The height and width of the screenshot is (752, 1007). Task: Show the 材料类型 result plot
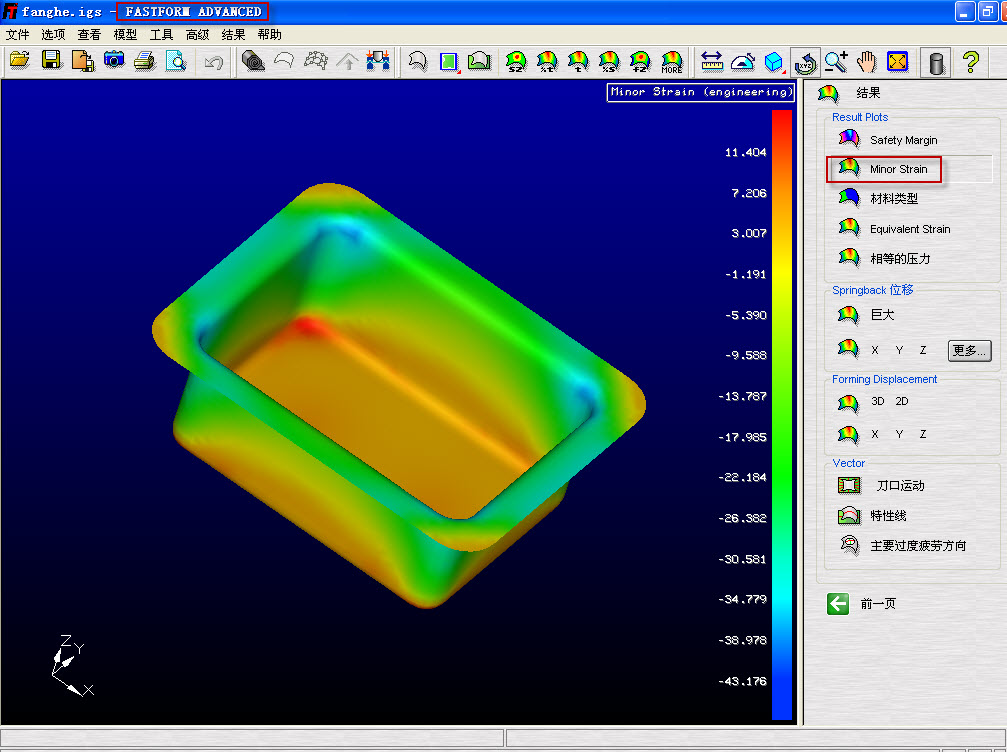point(879,198)
